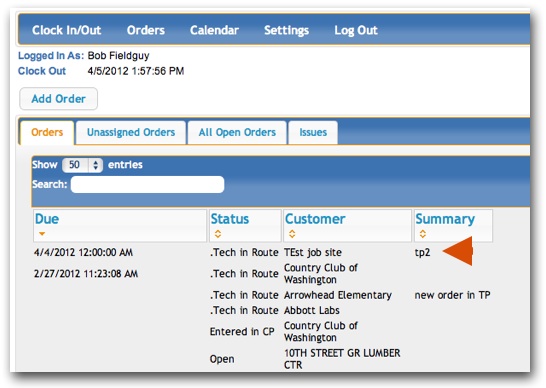Switch to the All Open Orders tab
Screen dimensions: 546x388
[237, 132]
